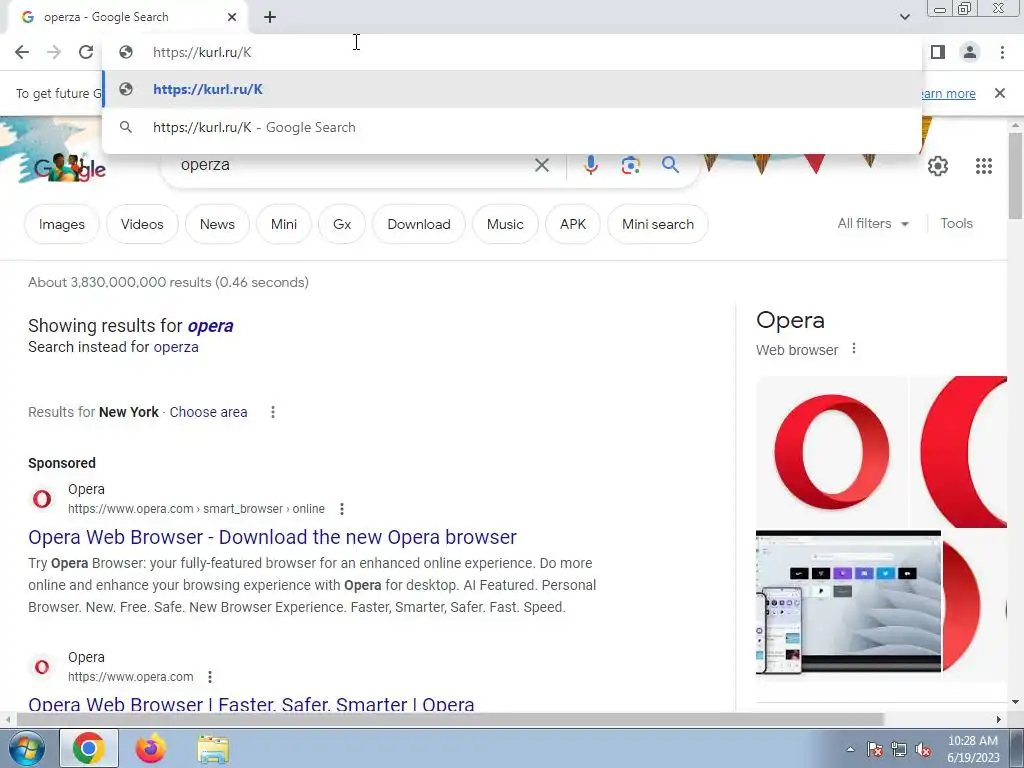Open the Windows Start menu orb
1024x768 pixels.
click(26, 748)
